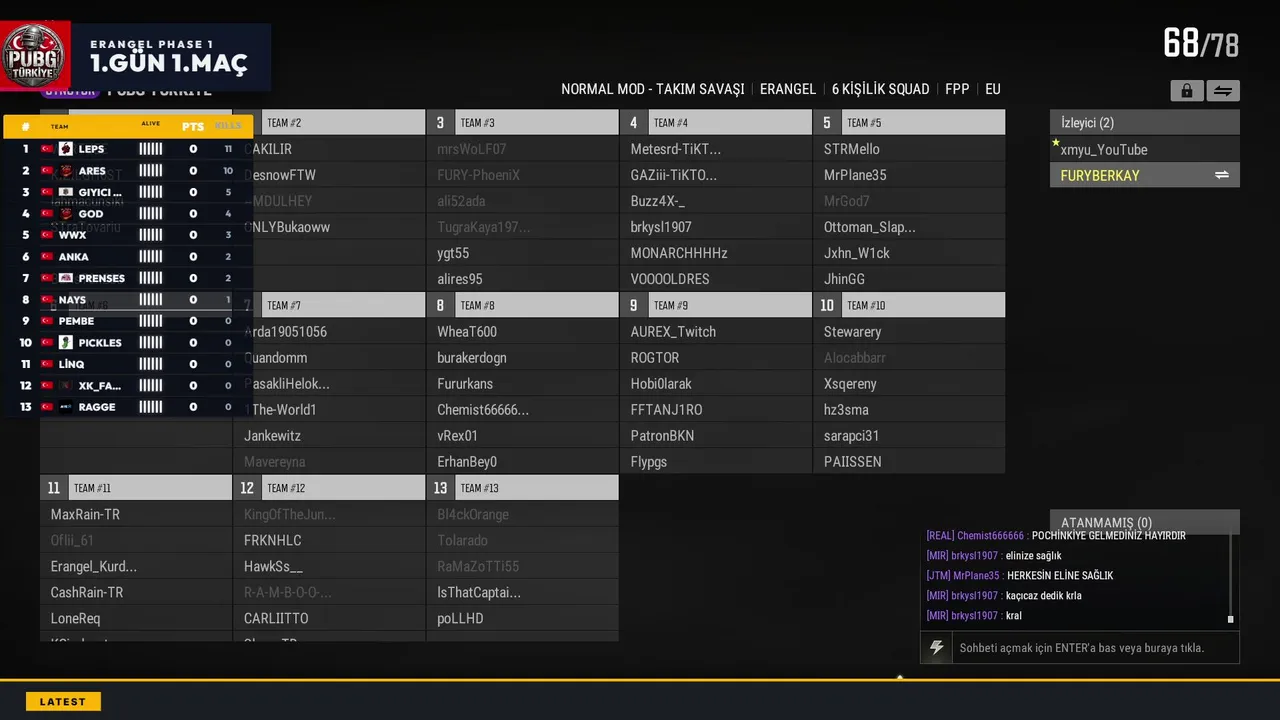Click player Jankewitz in Team 7

point(329,435)
